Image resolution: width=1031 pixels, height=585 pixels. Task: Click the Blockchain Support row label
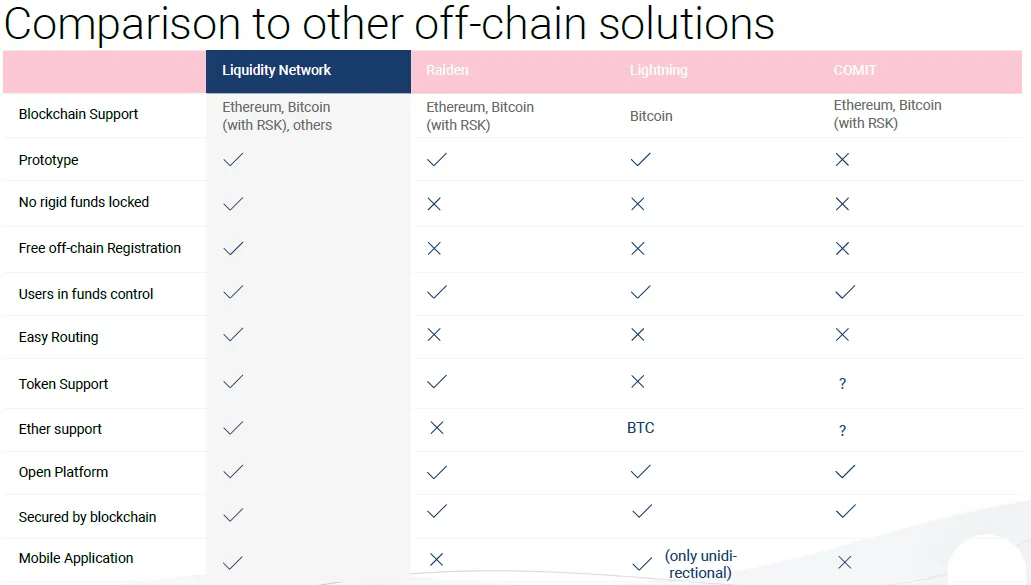click(78, 114)
